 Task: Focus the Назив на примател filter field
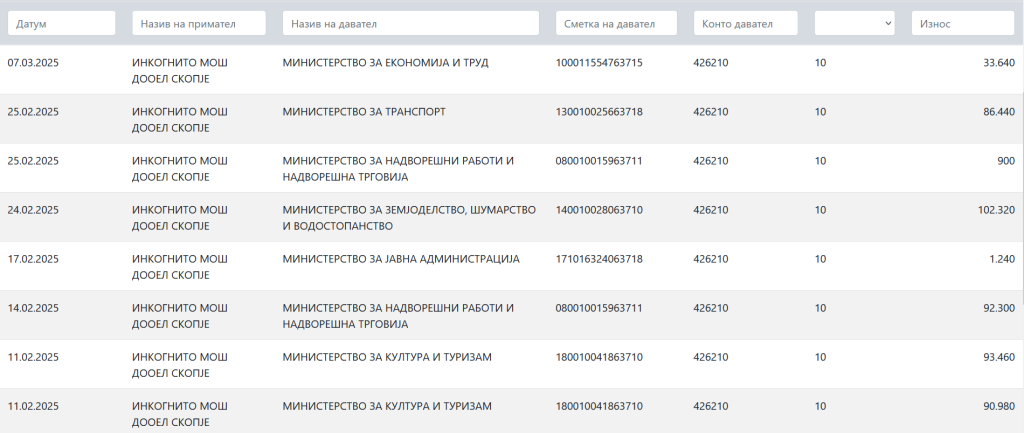(199, 23)
